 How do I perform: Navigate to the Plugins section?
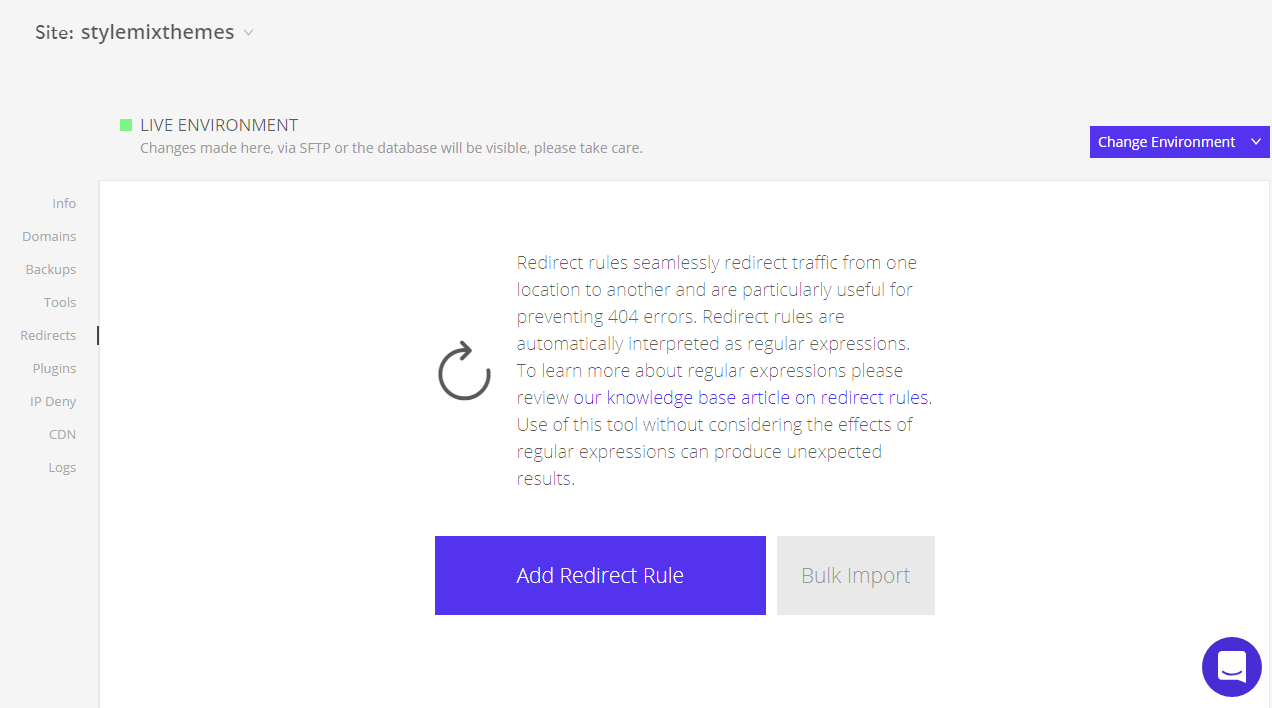click(54, 368)
